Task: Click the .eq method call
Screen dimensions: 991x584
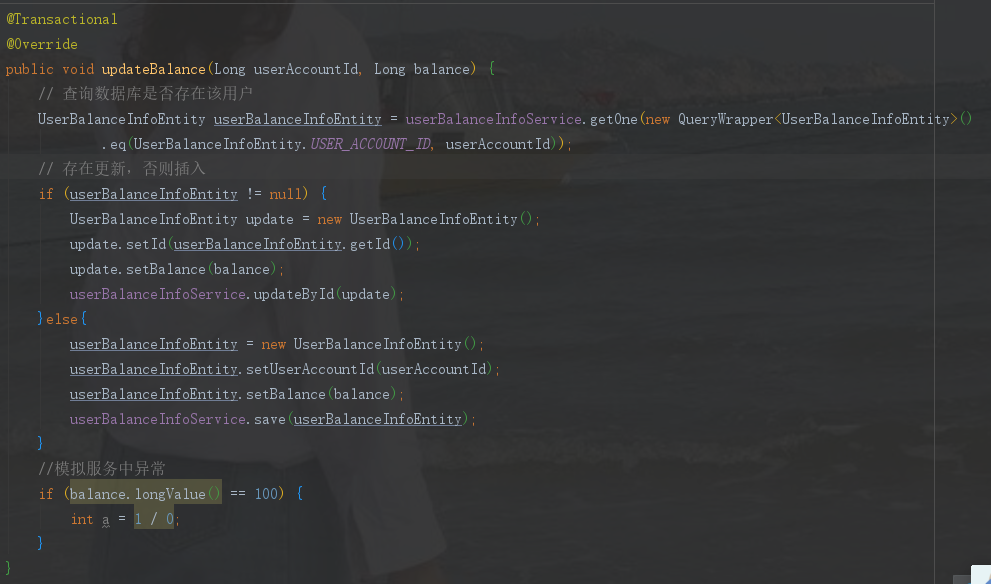Action: [114, 145]
